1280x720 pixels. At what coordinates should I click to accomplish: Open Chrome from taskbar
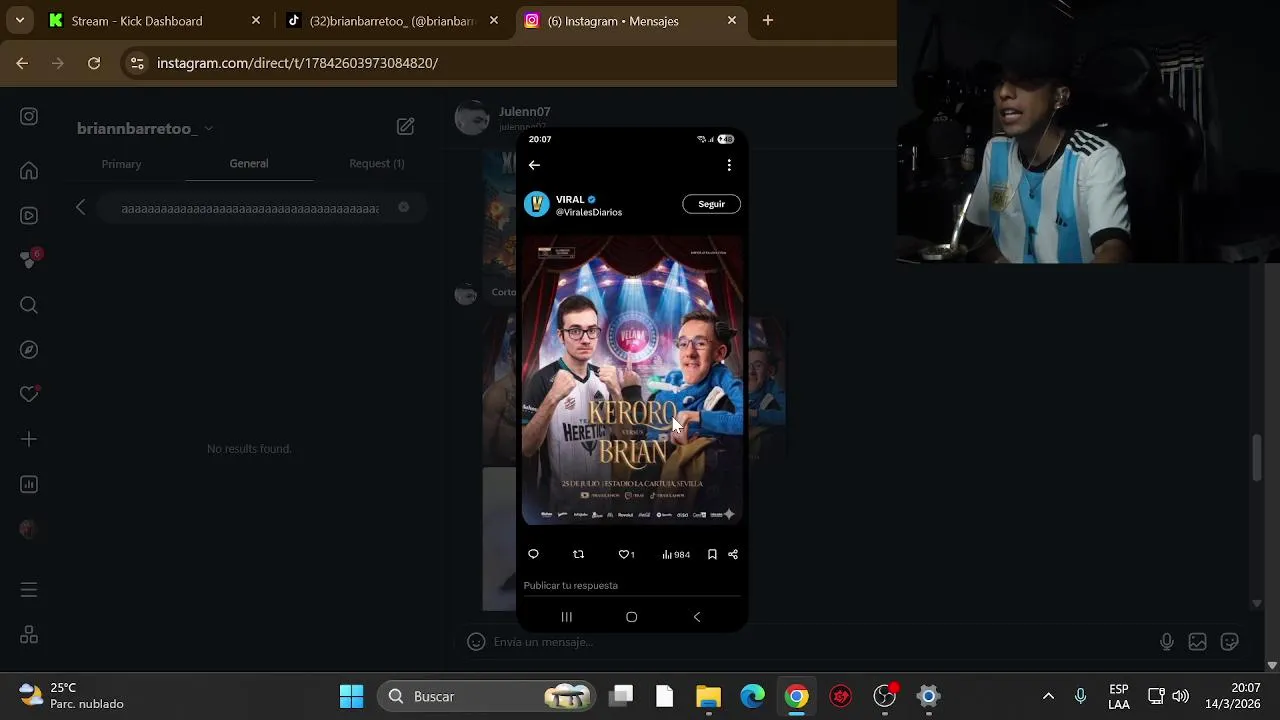[796, 696]
